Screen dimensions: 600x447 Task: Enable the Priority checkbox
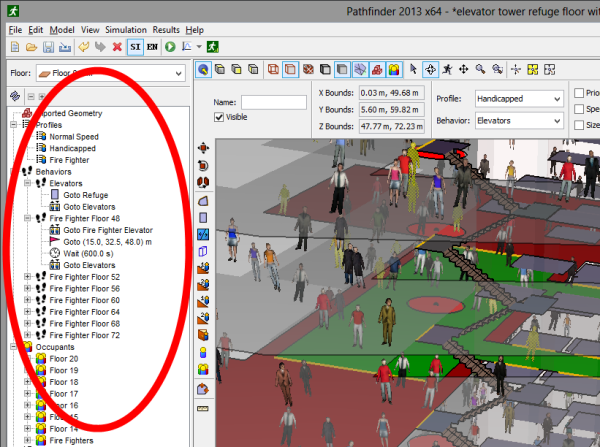pos(580,94)
